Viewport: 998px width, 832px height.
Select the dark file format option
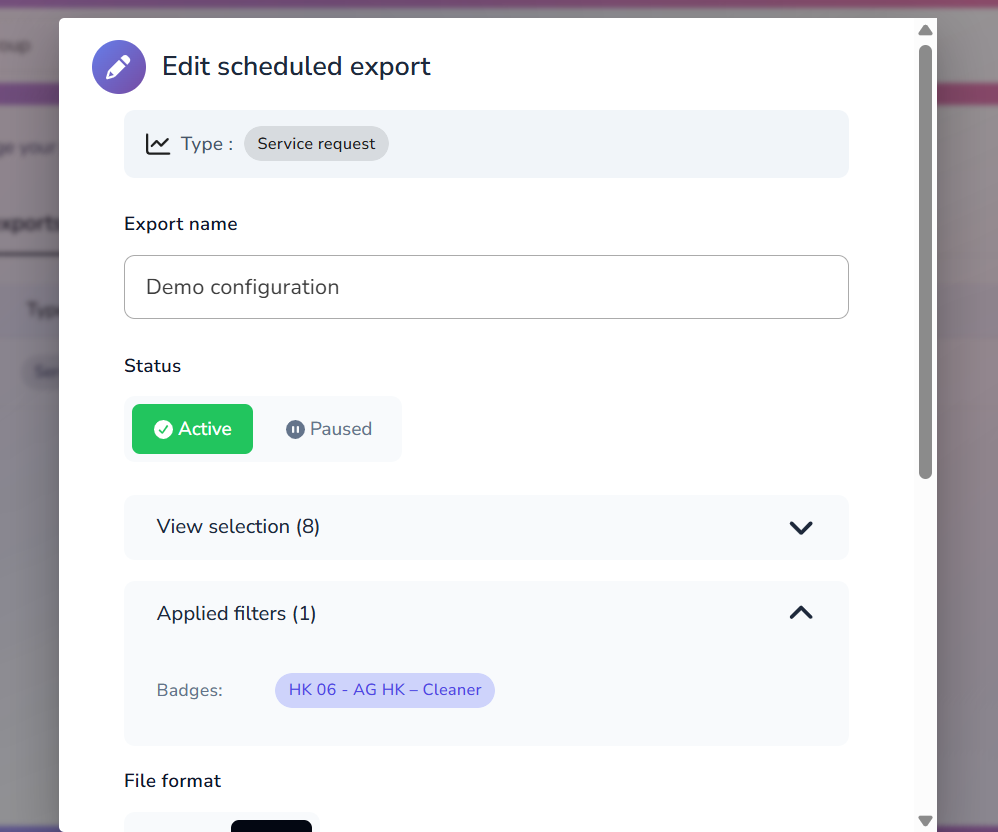(x=271, y=826)
